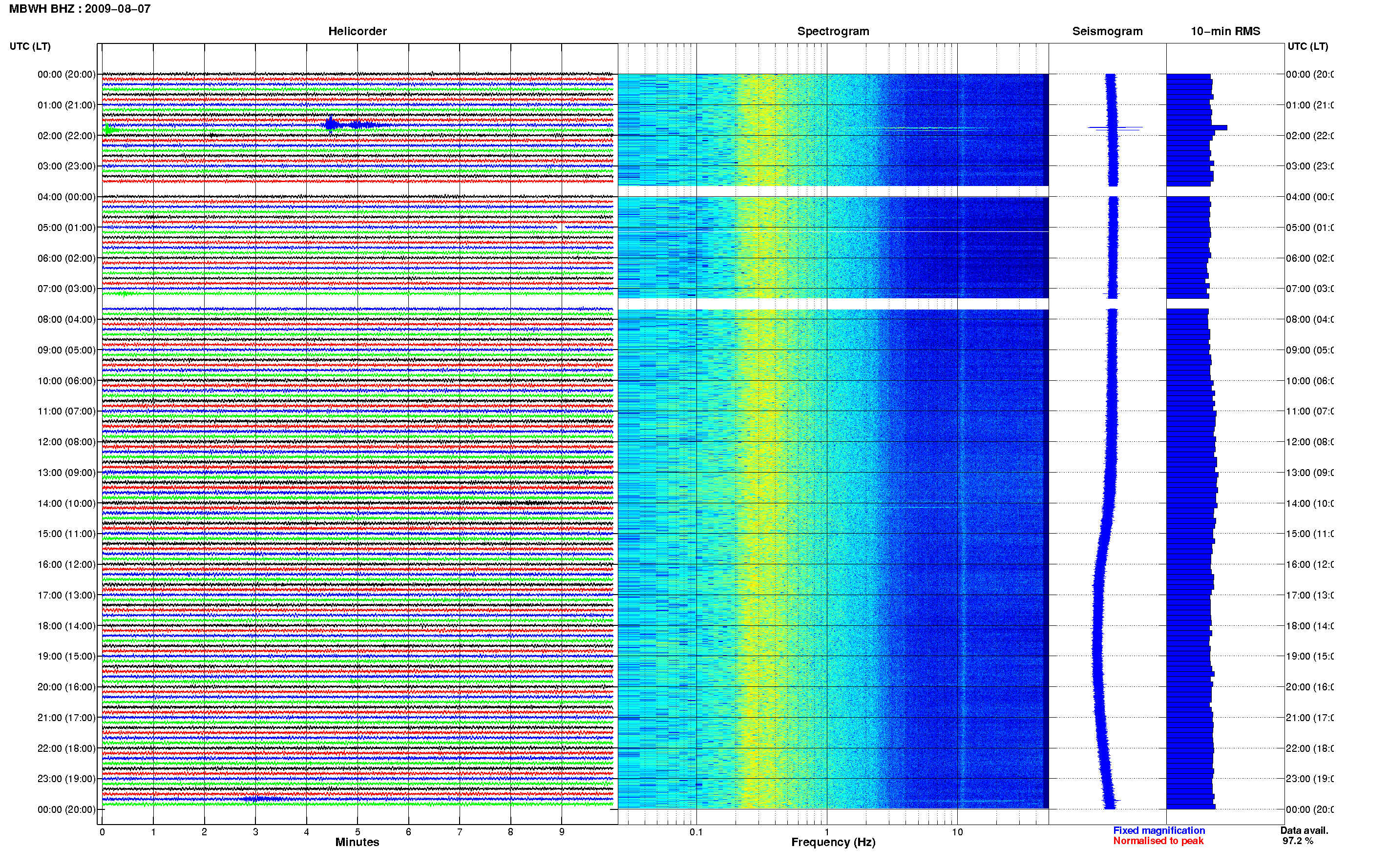Click left axis label 08:00 (04:00)
This screenshot has width=1389, height=868.
point(66,319)
